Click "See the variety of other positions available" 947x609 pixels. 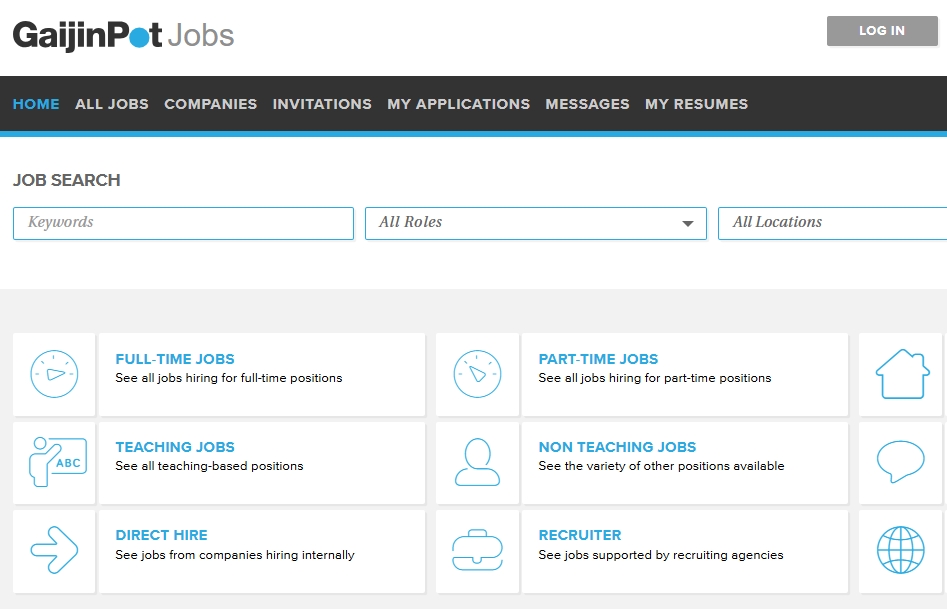661,466
